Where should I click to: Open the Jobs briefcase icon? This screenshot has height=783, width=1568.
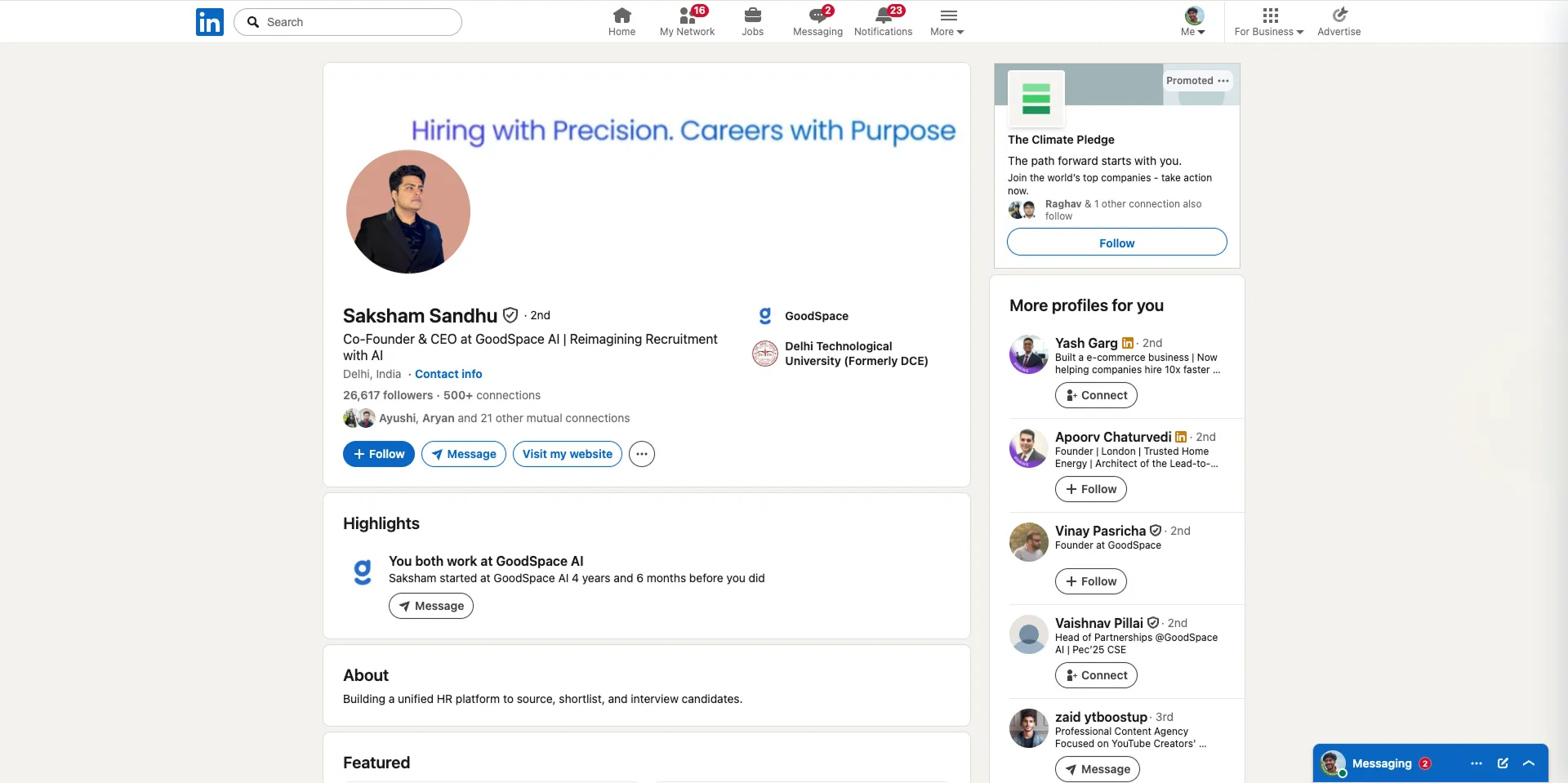[752, 22]
